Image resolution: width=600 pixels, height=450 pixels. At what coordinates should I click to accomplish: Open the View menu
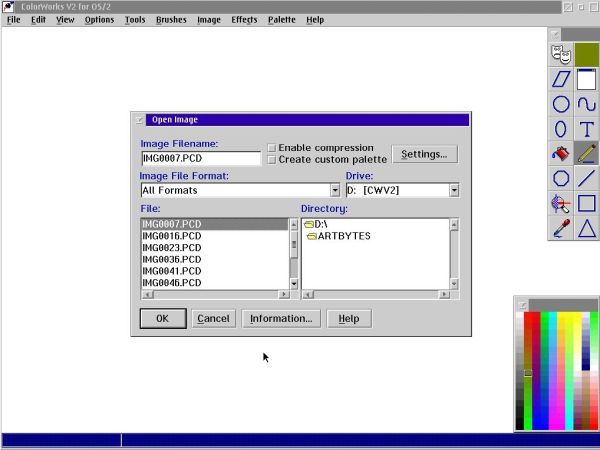click(65, 20)
